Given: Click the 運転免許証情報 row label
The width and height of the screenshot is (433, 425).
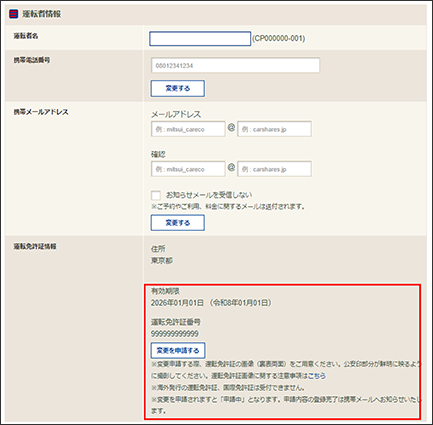Looking at the screenshot, I should pos(35,246).
